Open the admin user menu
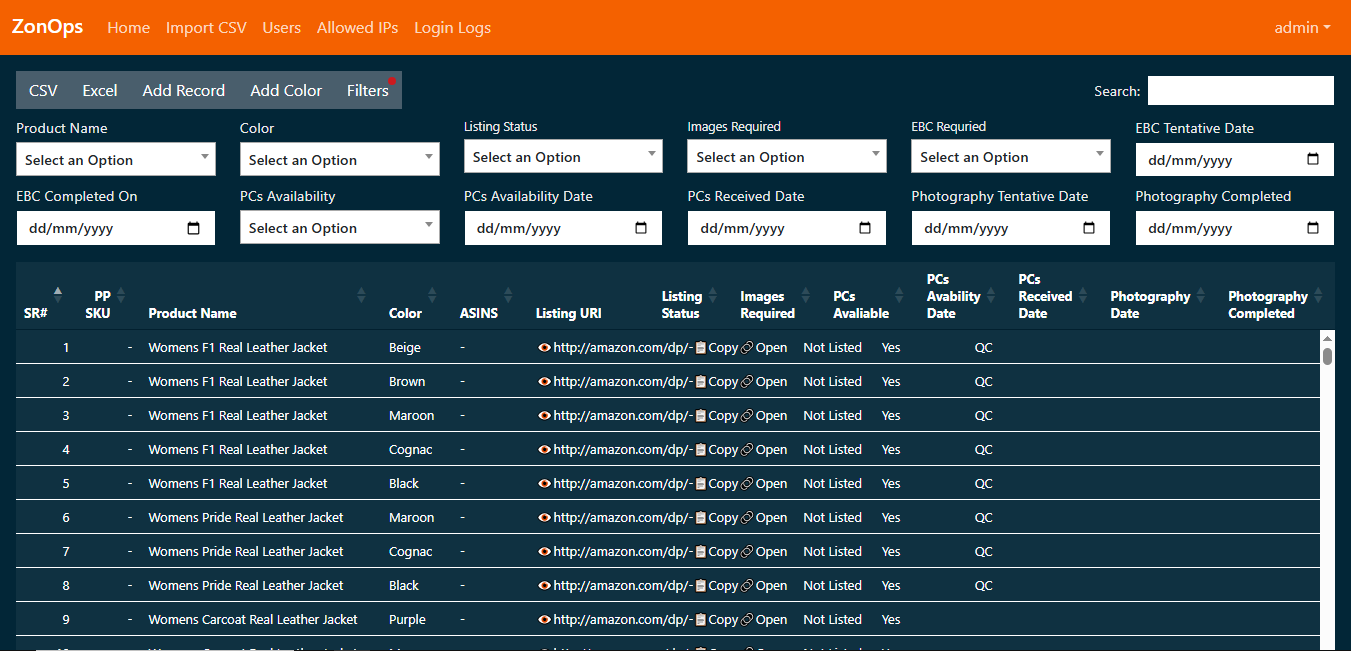The height and width of the screenshot is (651, 1351). pos(1302,28)
